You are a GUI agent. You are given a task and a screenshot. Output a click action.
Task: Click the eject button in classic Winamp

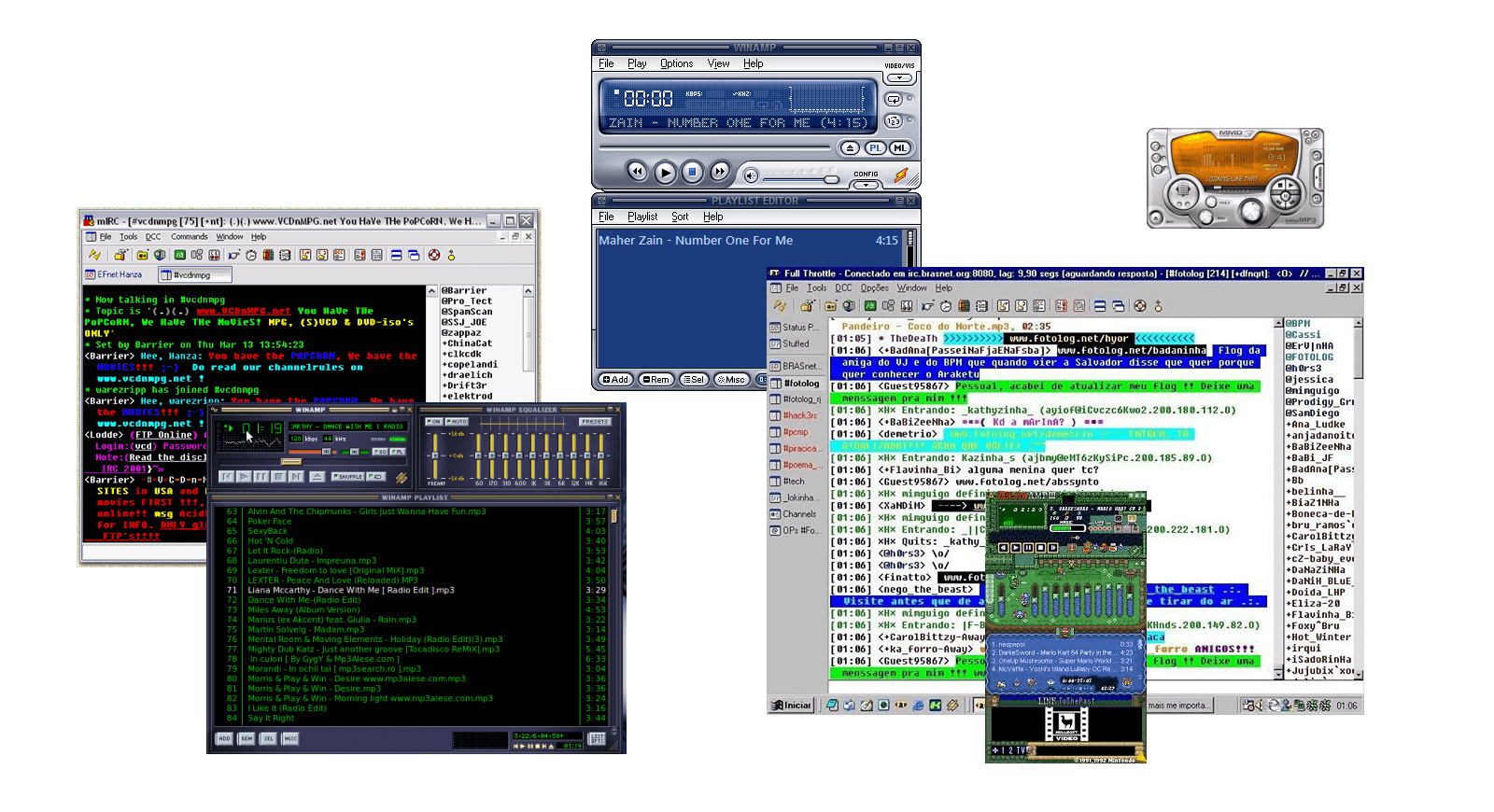pos(317,476)
